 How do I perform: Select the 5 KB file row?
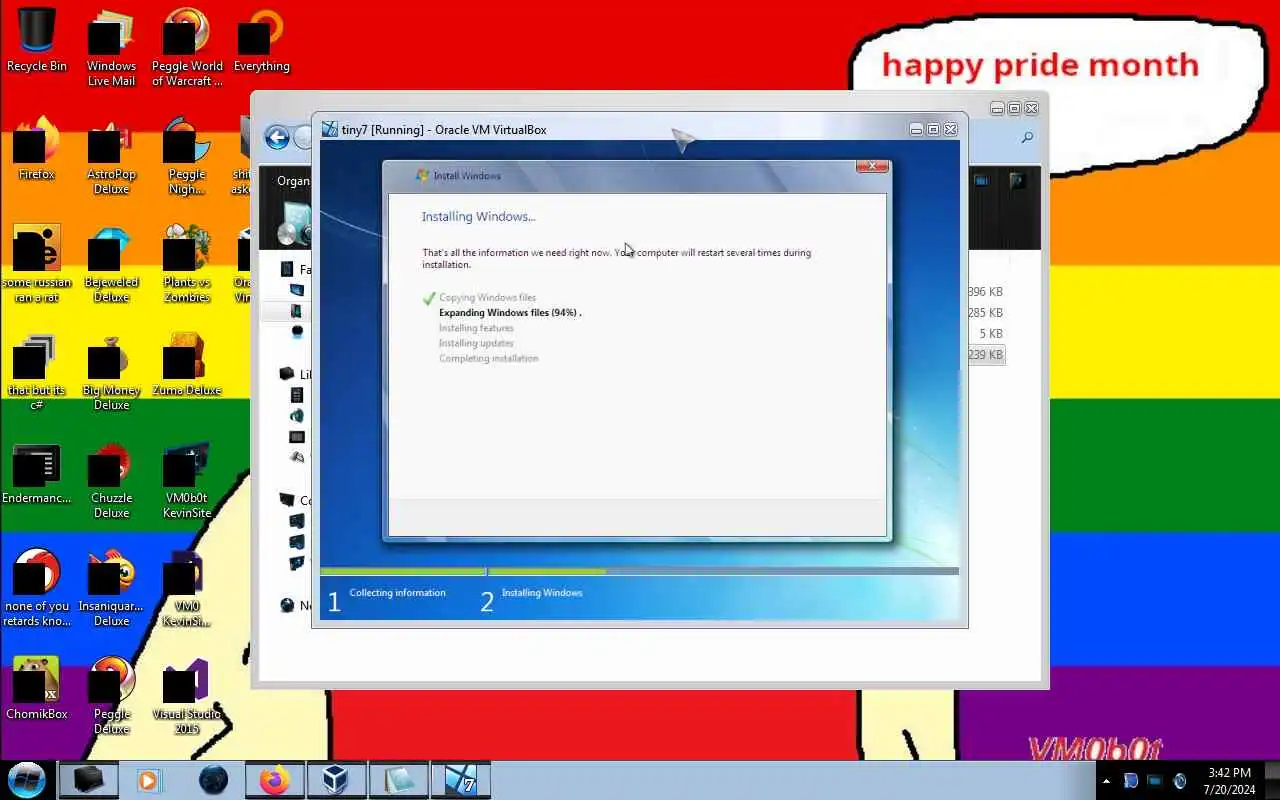(x=986, y=334)
